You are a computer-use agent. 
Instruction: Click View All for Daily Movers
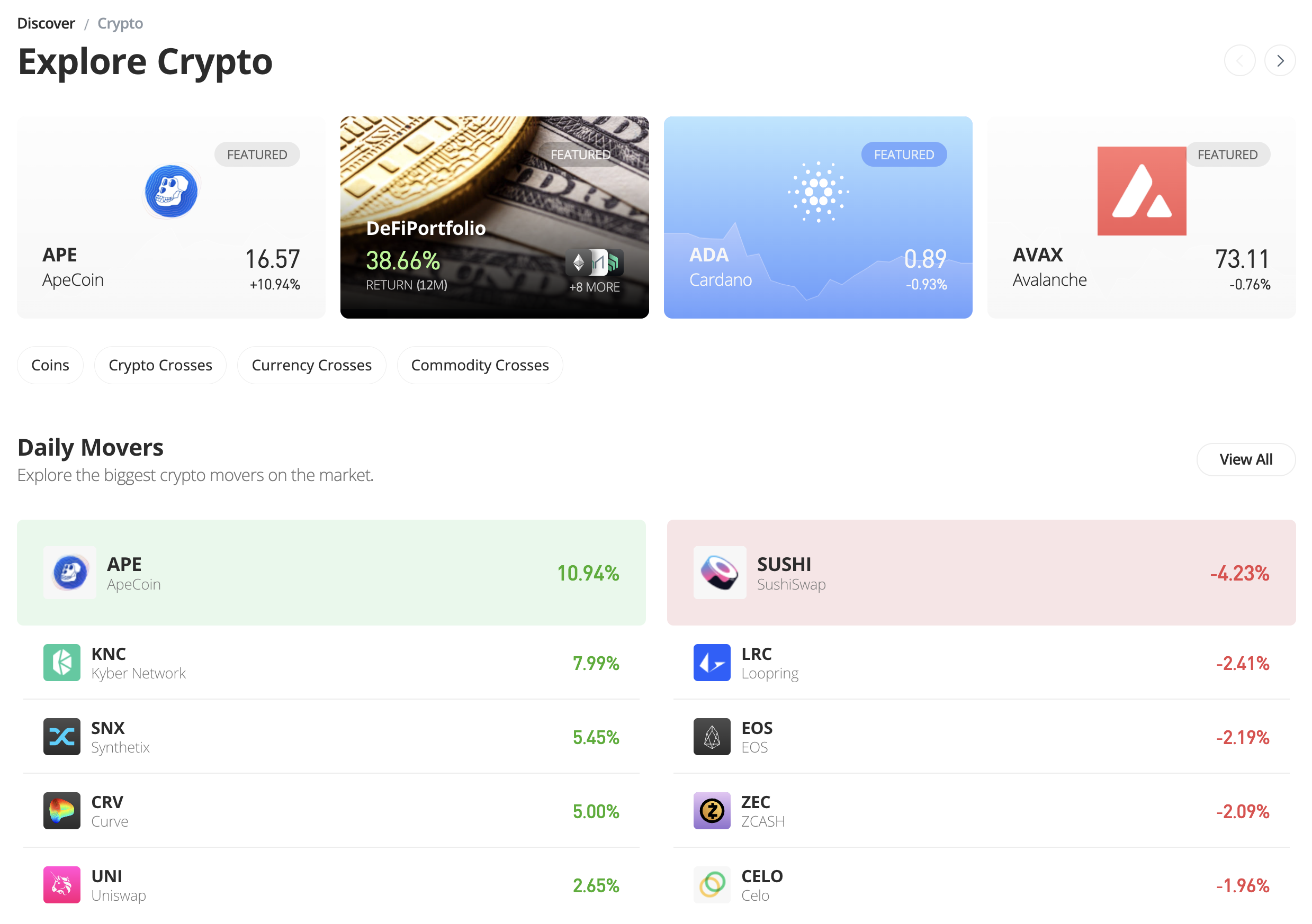pos(1246,460)
